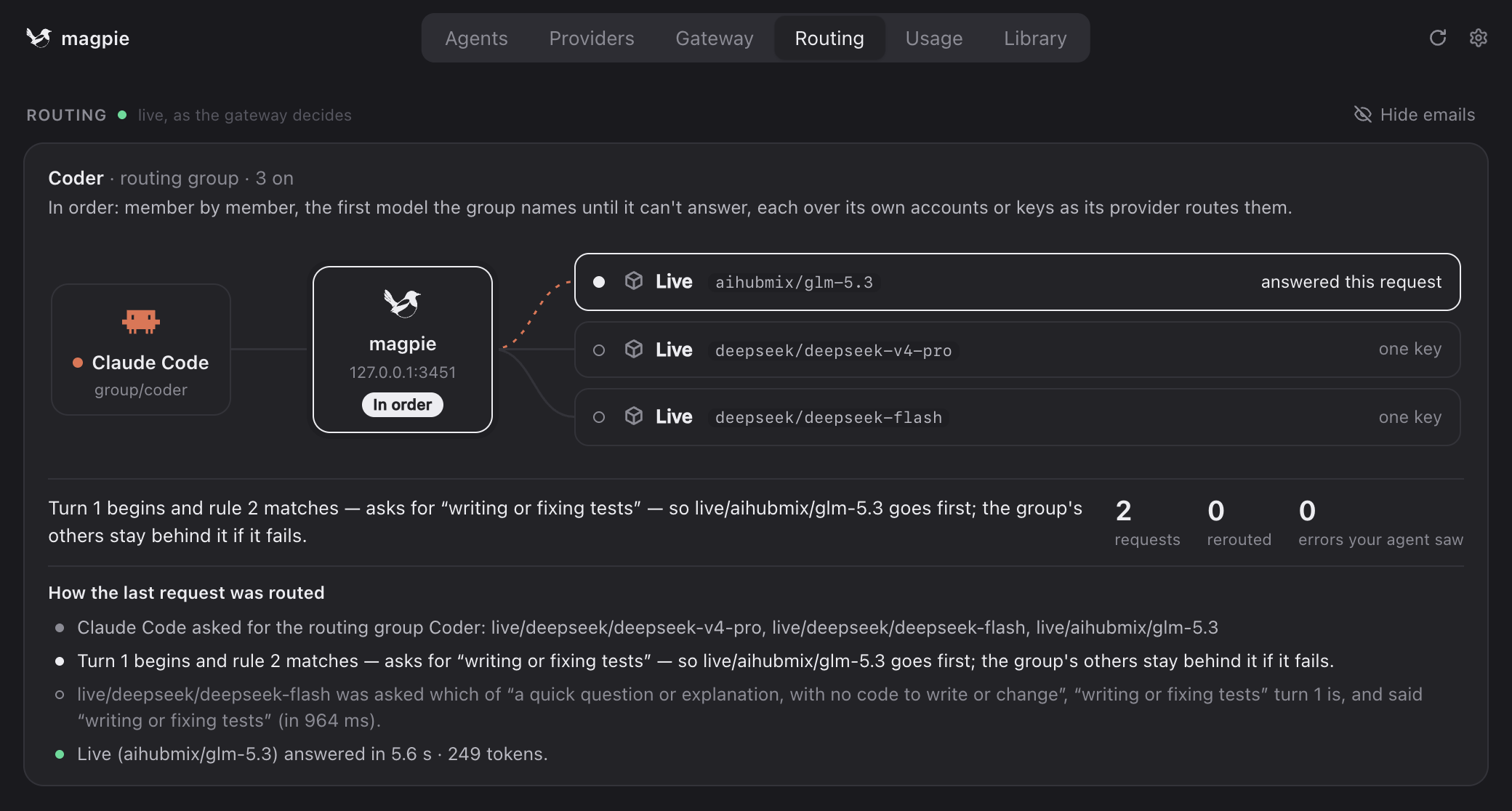Click the cube icon in aihubmix/glm-5.3 row
1512x811 pixels.
coord(634,281)
